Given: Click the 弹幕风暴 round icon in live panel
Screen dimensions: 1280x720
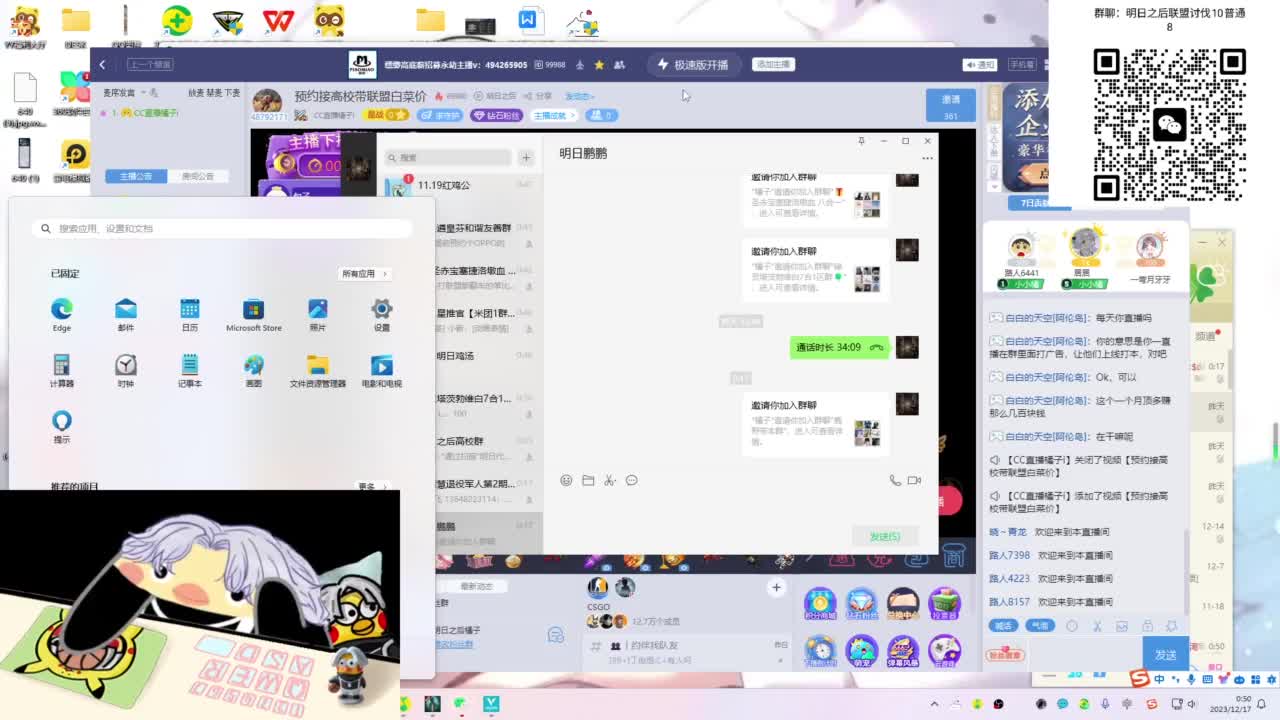Looking at the screenshot, I should point(902,651).
